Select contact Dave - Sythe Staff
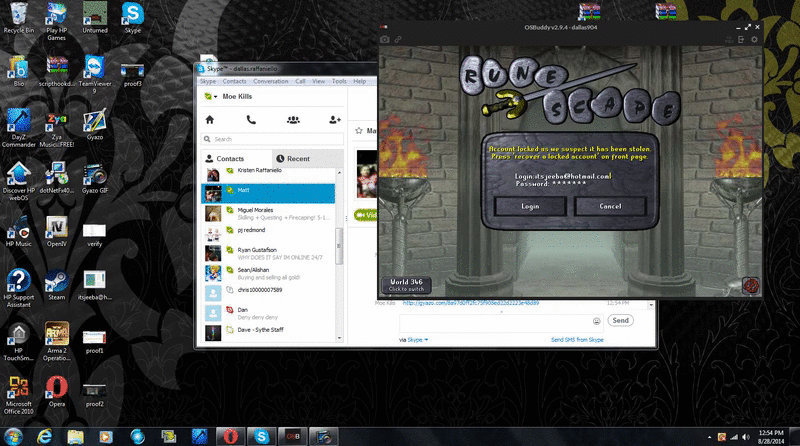Screen dimensions: 800x446 click(268, 332)
